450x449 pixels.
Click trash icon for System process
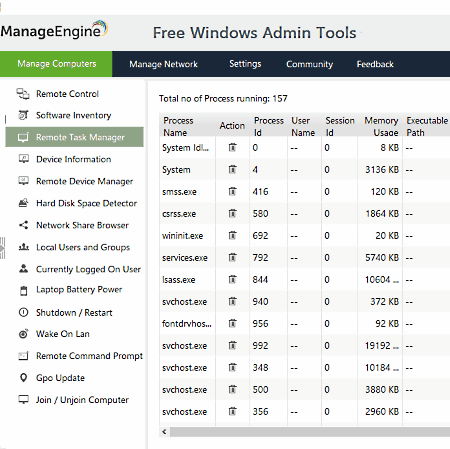click(232, 169)
